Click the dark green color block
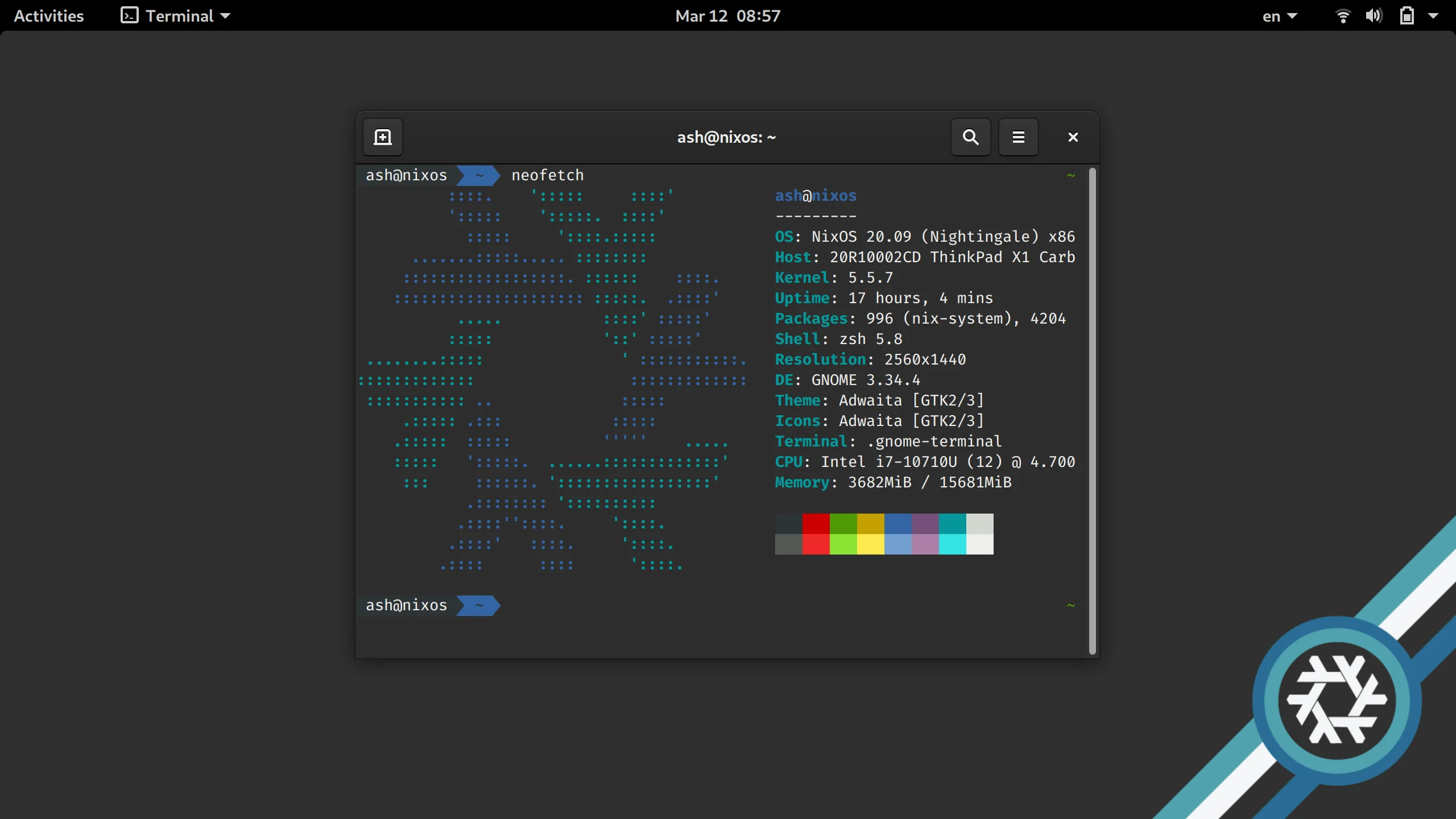The height and width of the screenshot is (819, 1456). 843,524
